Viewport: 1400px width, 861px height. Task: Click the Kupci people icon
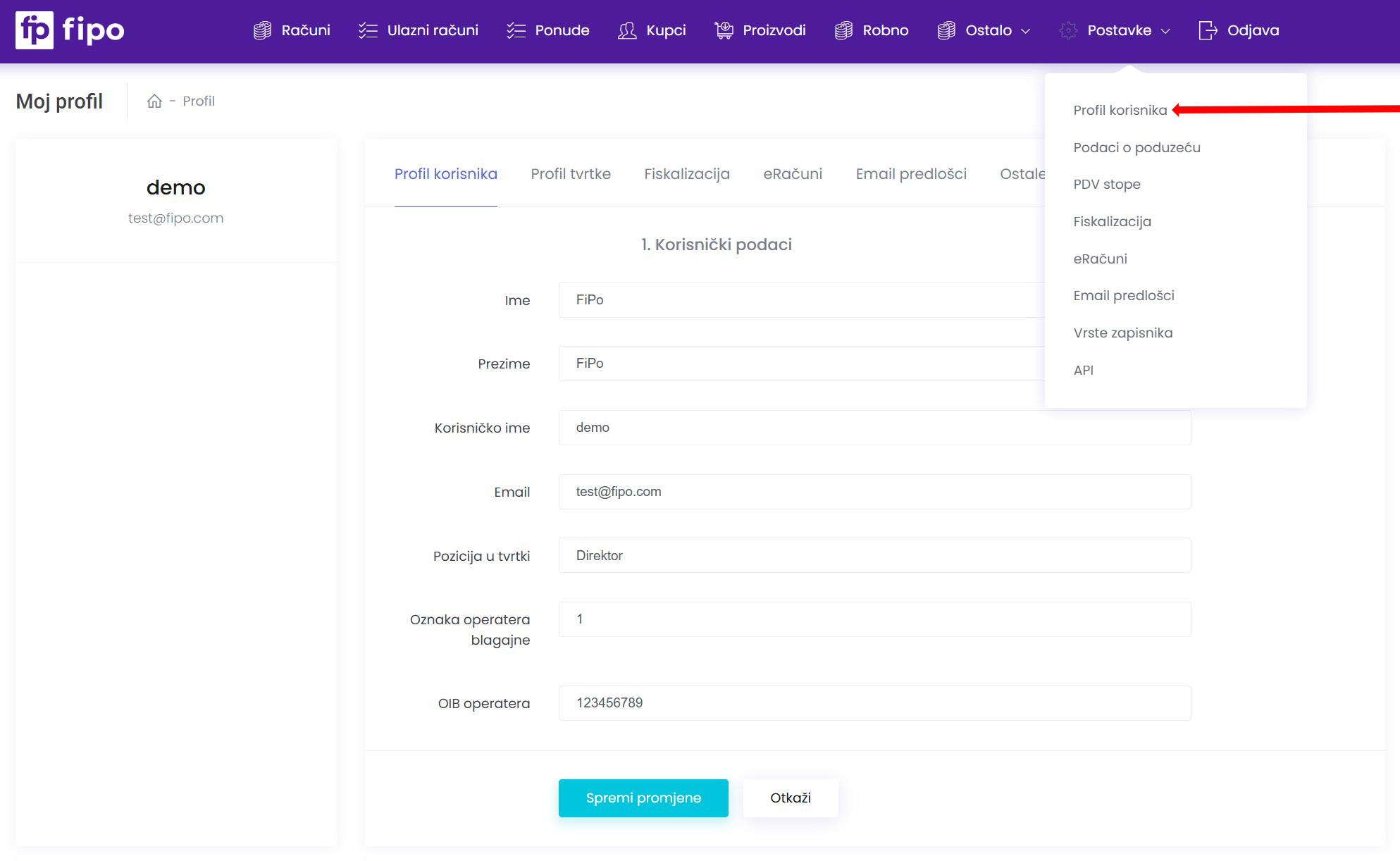tap(626, 30)
